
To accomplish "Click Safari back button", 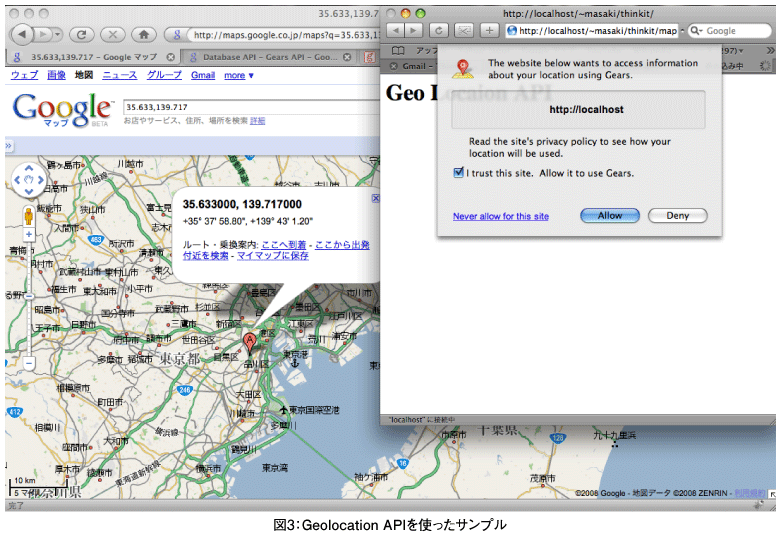I will pyautogui.click(x=395, y=30).
